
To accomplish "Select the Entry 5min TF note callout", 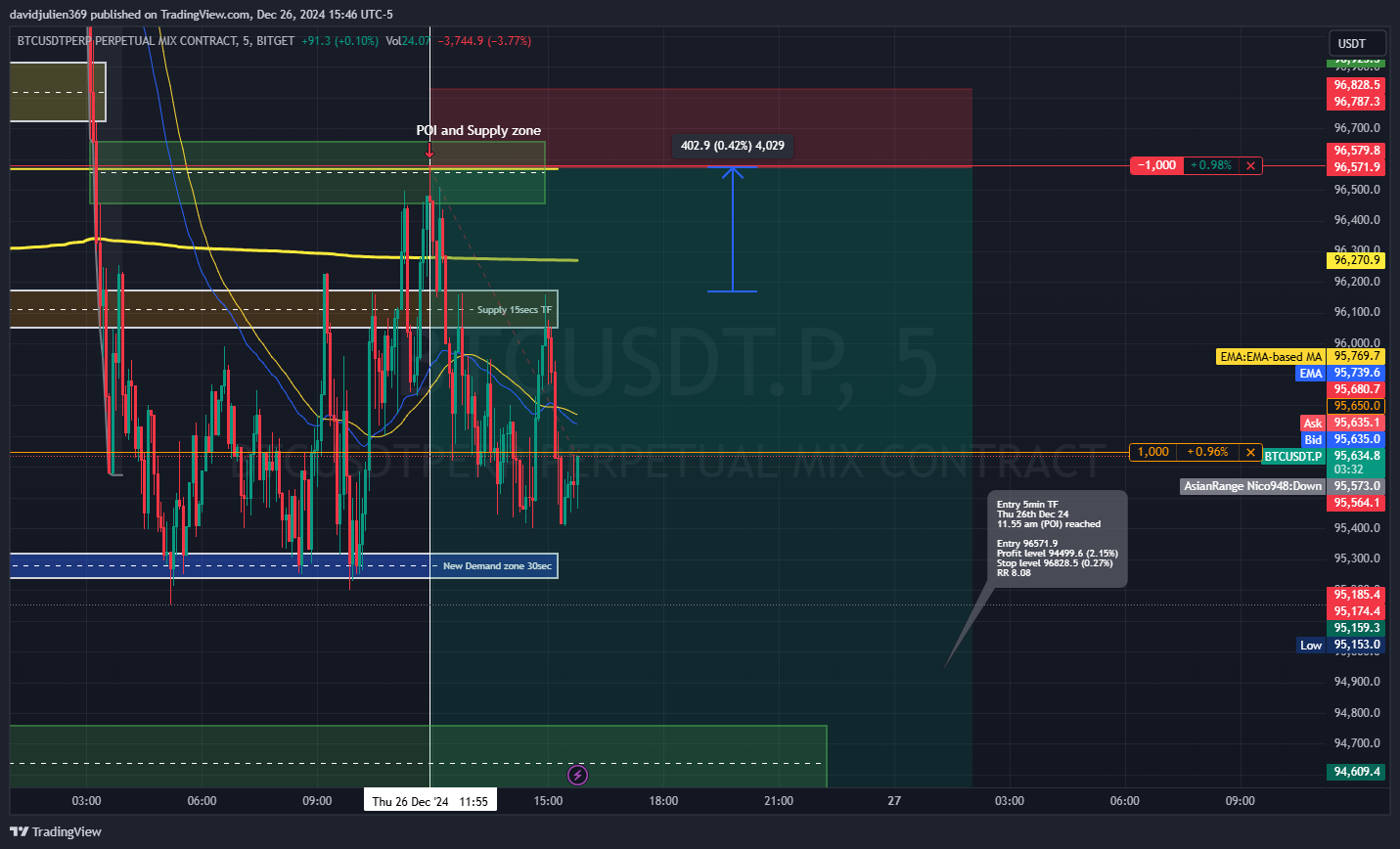I will coord(1057,539).
